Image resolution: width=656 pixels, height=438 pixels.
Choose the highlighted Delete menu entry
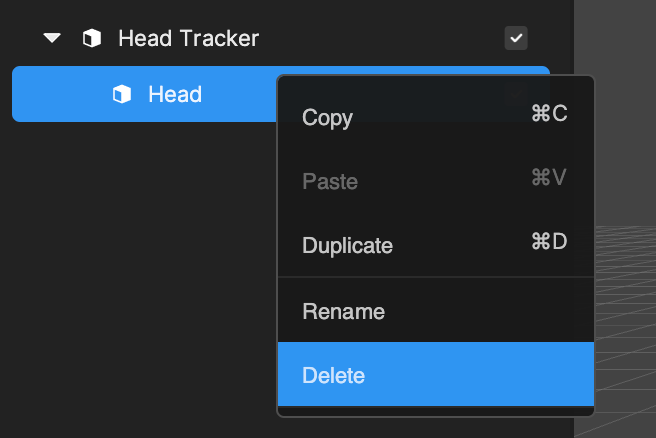[x=436, y=374]
